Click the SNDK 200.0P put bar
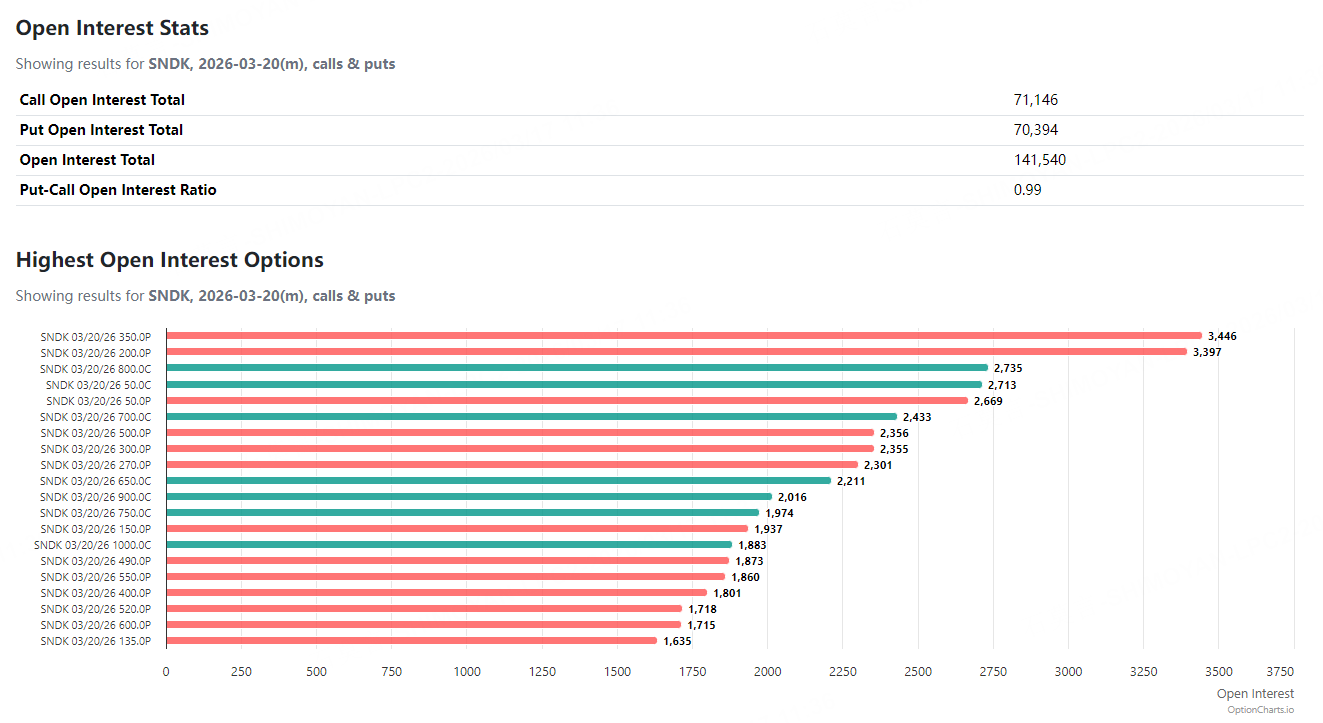1323x723 pixels. 676,352
